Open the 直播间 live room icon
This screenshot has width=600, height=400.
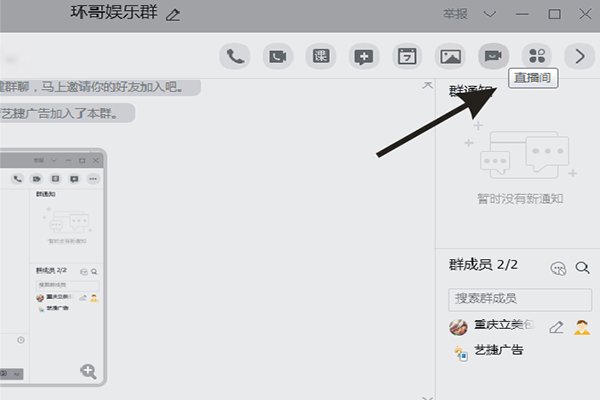494,56
